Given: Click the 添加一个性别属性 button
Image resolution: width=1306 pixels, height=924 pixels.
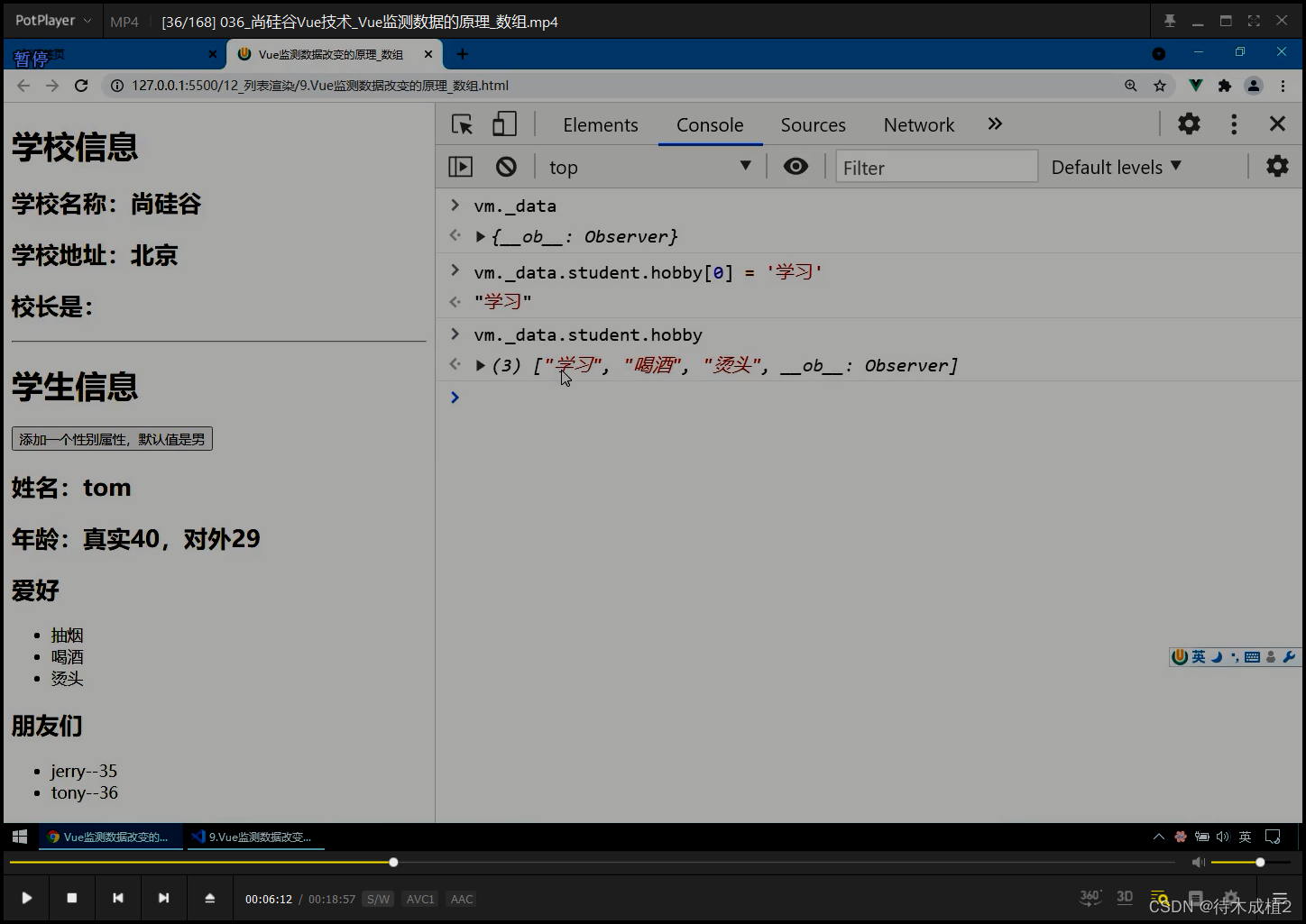Looking at the screenshot, I should pos(112,439).
